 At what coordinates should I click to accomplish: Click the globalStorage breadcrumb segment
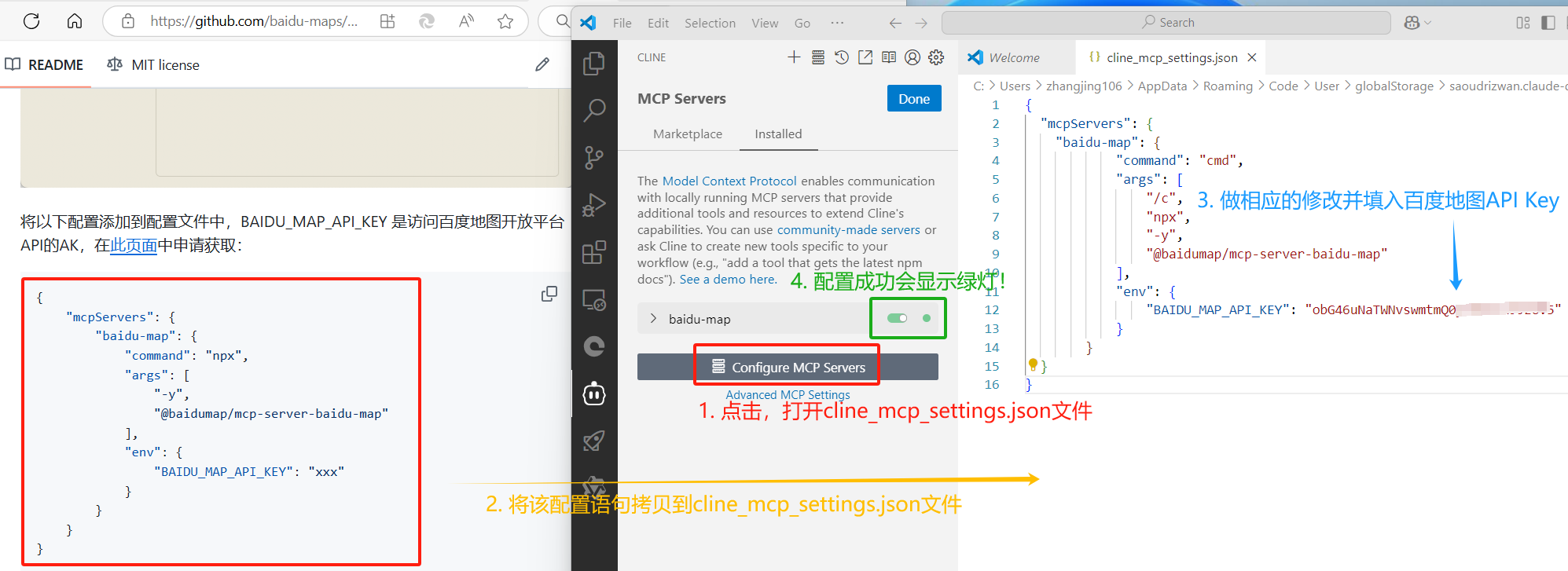(x=1394, y=86)
